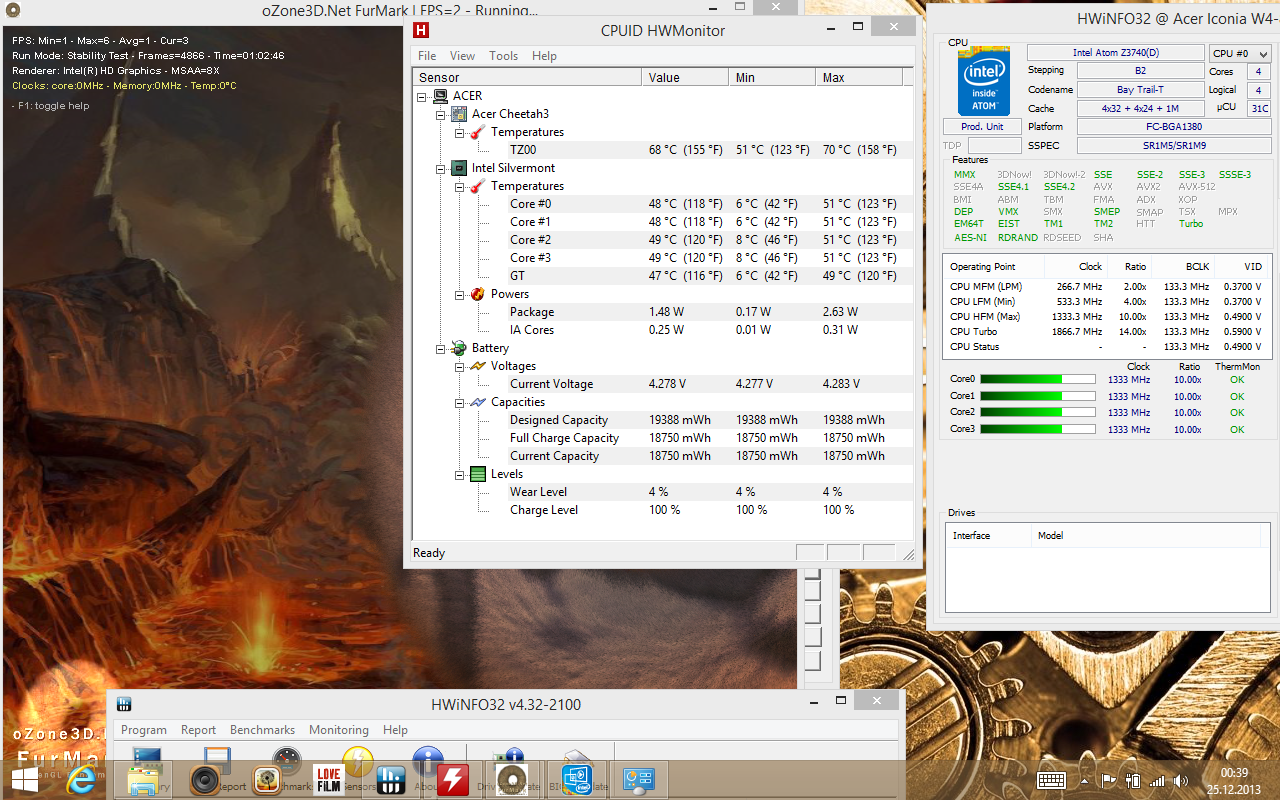1280x800 pixels.
Task: Open the Love Film taskbar app
Action: pyautogui.click(x=328, y=780)
